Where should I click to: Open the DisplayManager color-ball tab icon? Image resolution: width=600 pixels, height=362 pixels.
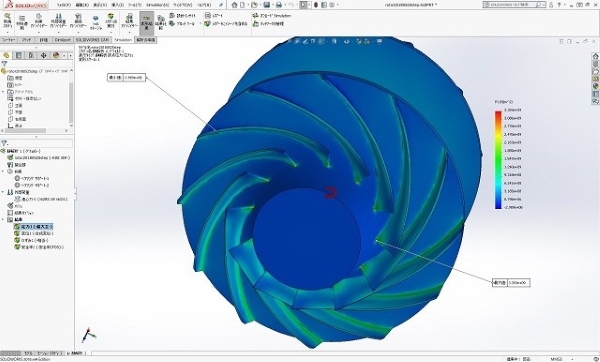coord(56,55)
